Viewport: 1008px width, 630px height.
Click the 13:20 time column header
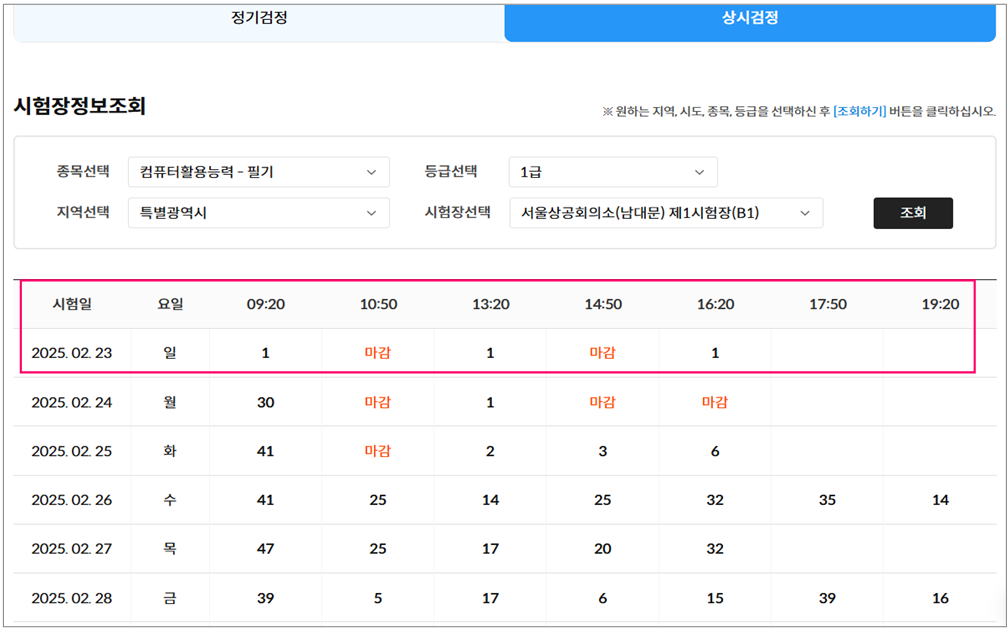pos(490,304)
